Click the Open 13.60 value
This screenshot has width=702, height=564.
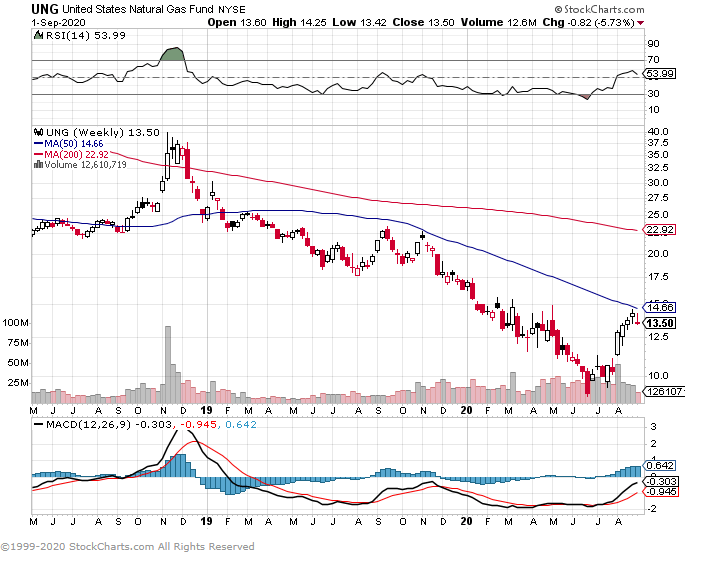point(237,22)
